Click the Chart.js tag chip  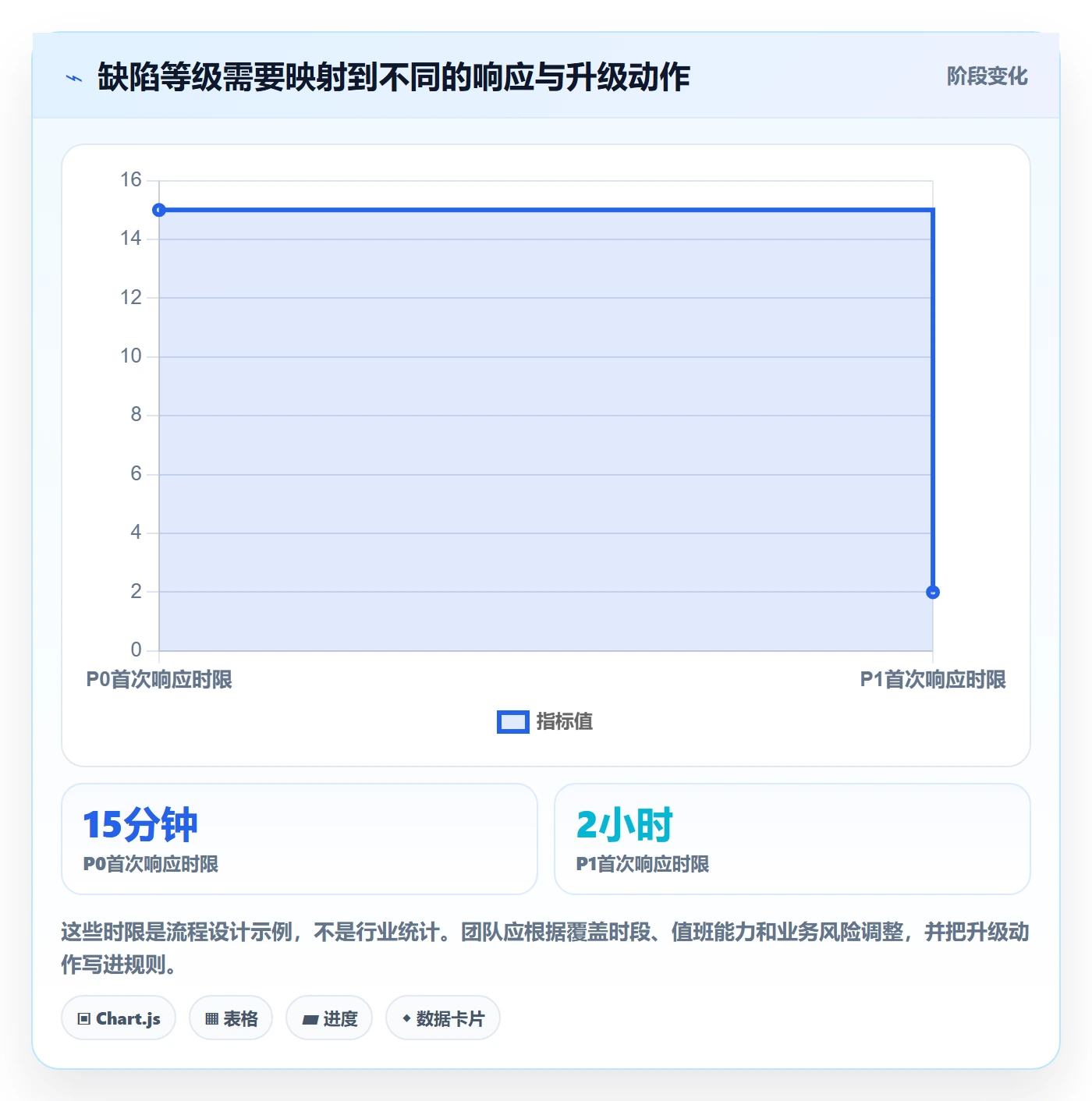[119, 1018]
